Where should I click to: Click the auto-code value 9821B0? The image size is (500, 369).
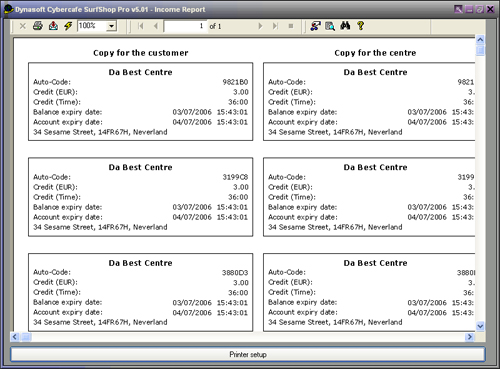tap(235, 82)
